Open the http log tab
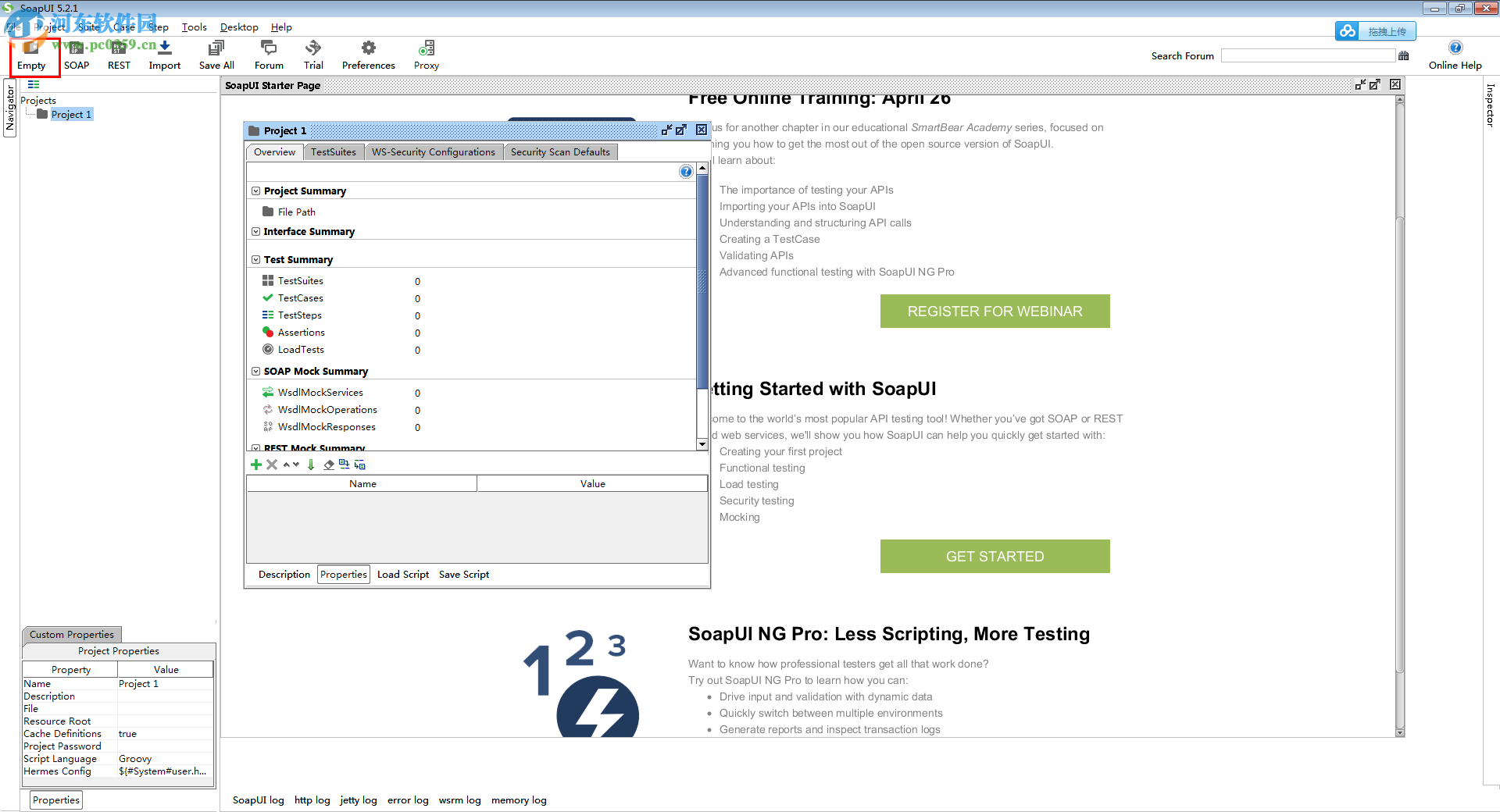 312,800
